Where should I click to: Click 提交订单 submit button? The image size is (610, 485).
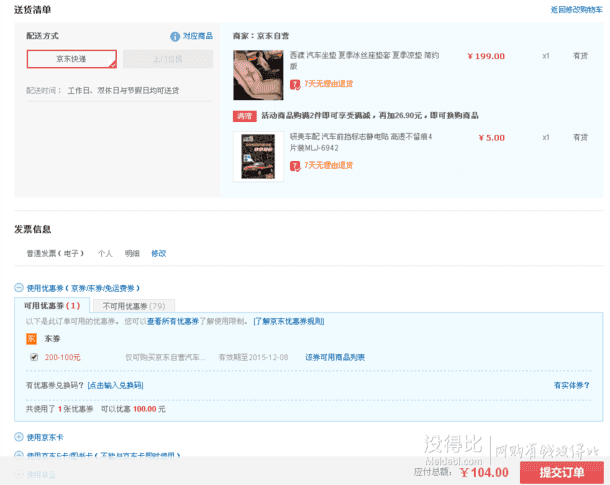point(562,473)
